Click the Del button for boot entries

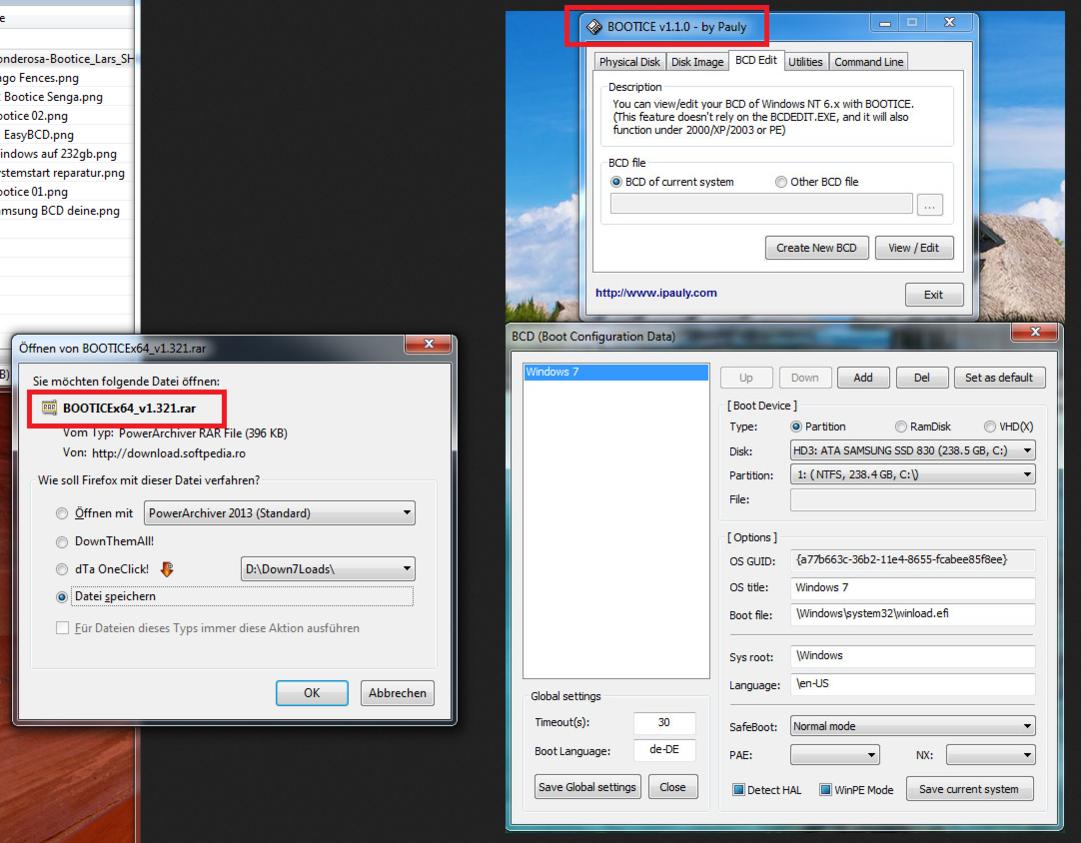(x=922, y=378)
